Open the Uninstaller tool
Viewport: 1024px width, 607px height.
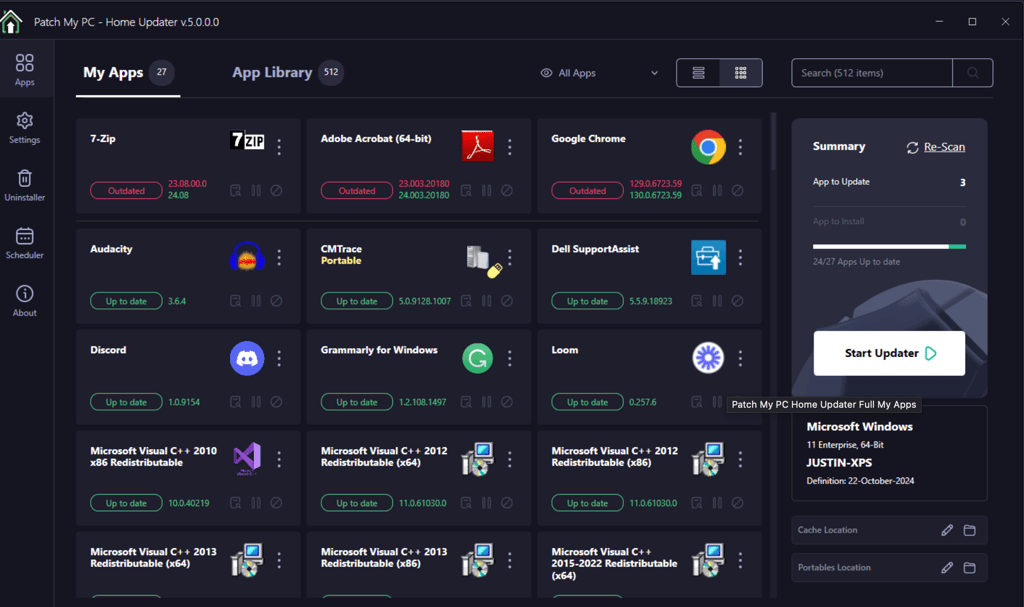[25, 186]
